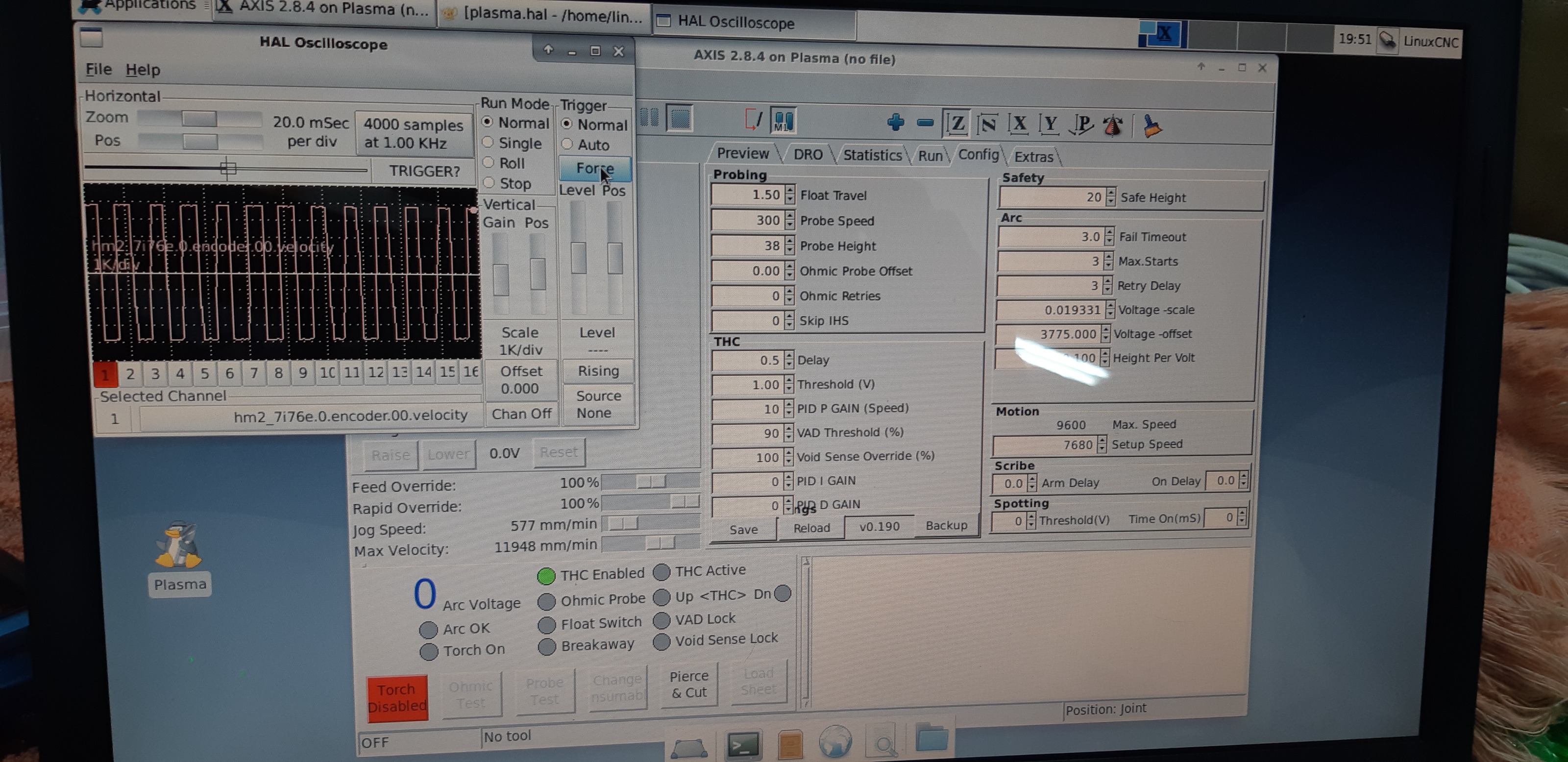The width and height of the screenshot is (1568, 762).
Task: Click the Save button in Config tab
Action: pyautogui.click(x=743, y=529)
